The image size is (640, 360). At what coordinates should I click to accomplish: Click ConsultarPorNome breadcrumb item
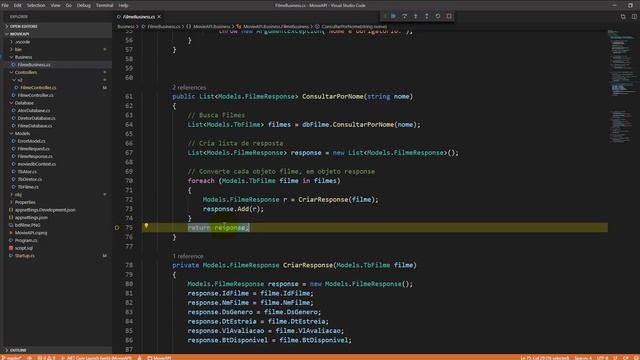(x=351, y=27)
